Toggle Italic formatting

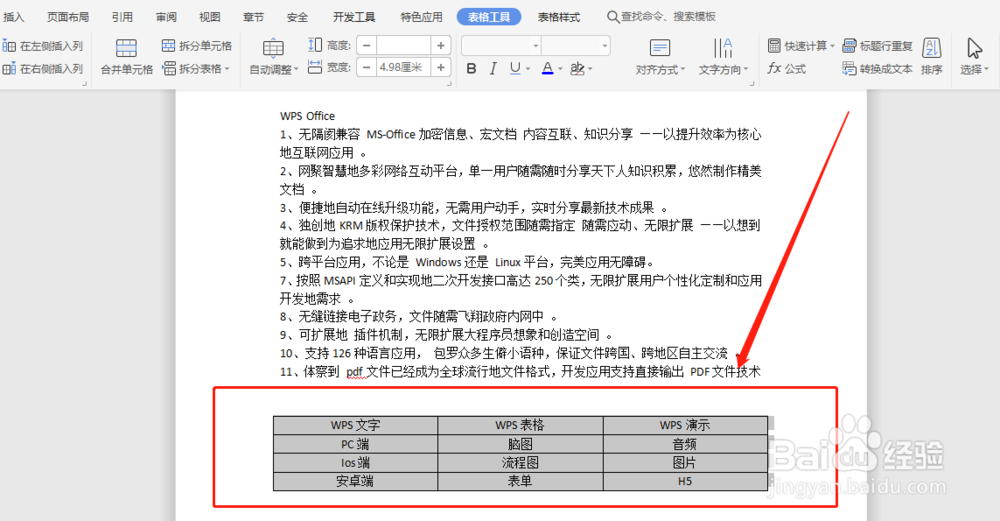pos(492,68)
